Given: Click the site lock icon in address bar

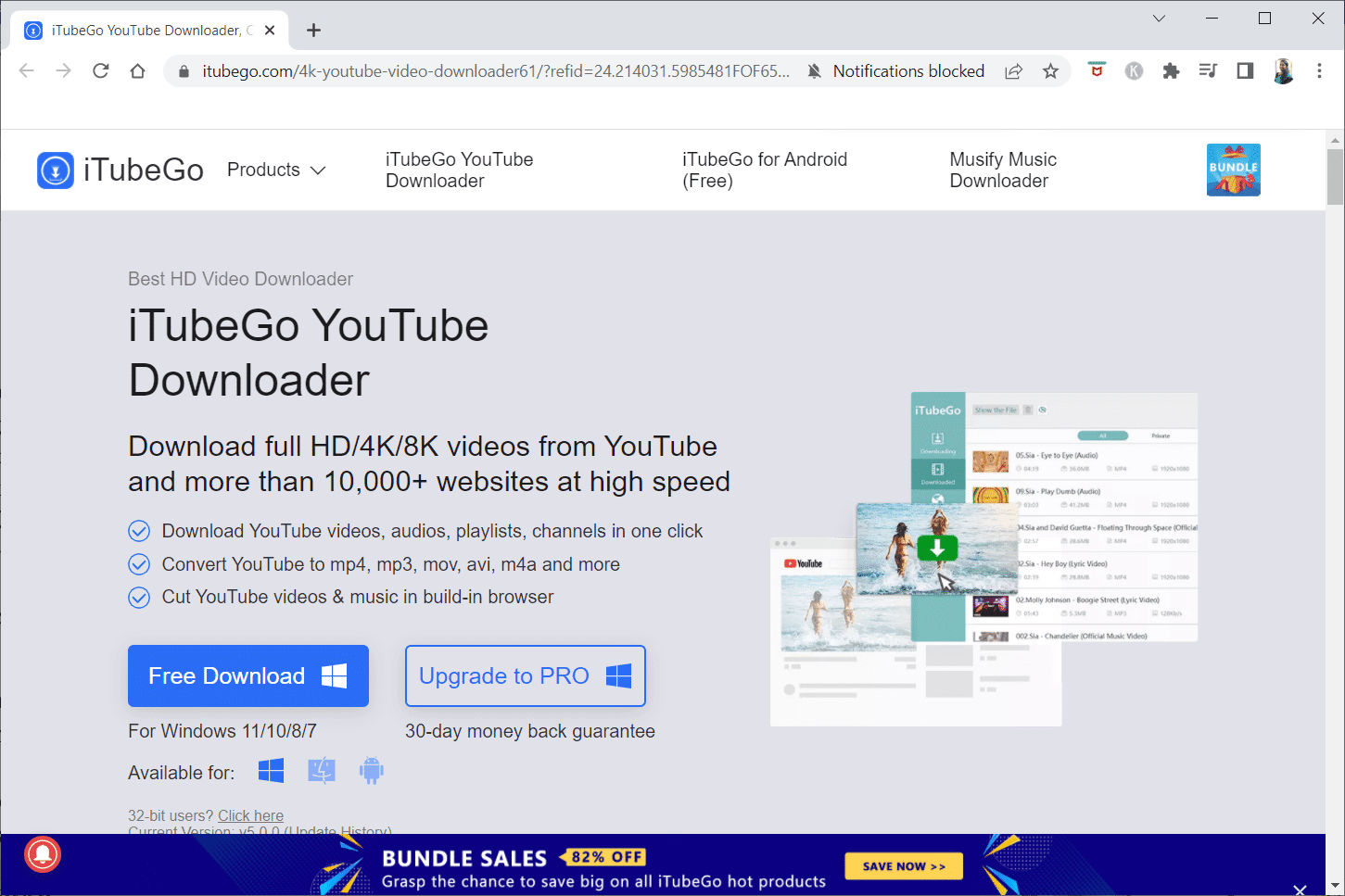Looking at the screenshot, I should (184, 71).
